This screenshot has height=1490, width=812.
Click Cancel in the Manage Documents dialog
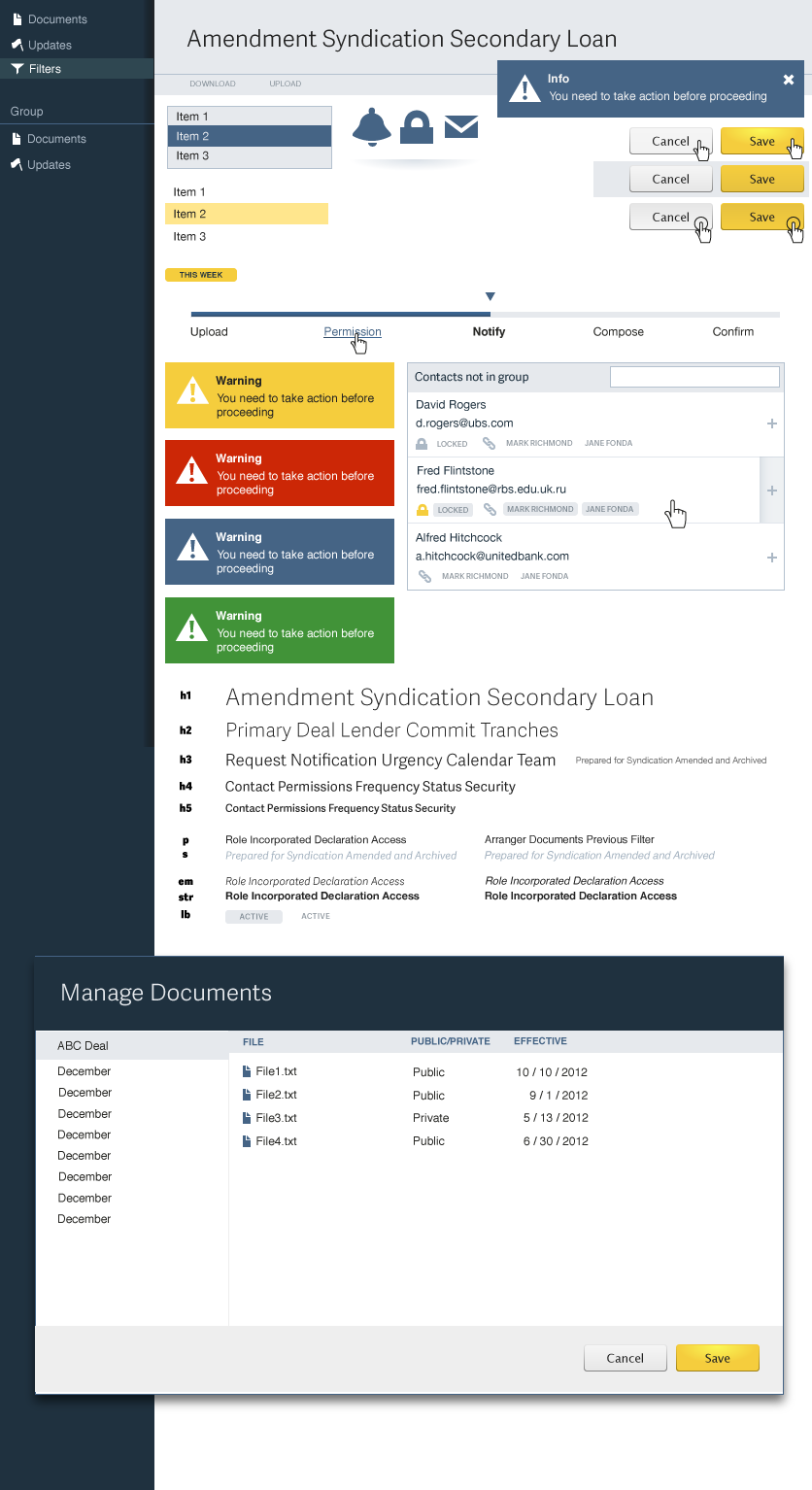(x=626, y=1358)
